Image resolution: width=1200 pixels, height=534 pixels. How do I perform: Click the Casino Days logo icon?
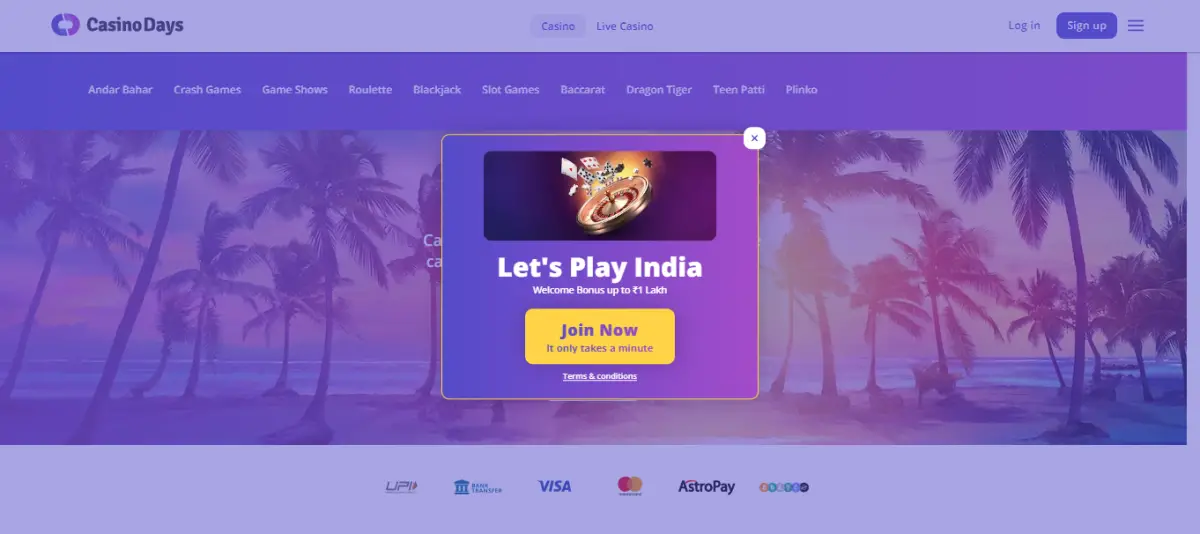point(65,25)
